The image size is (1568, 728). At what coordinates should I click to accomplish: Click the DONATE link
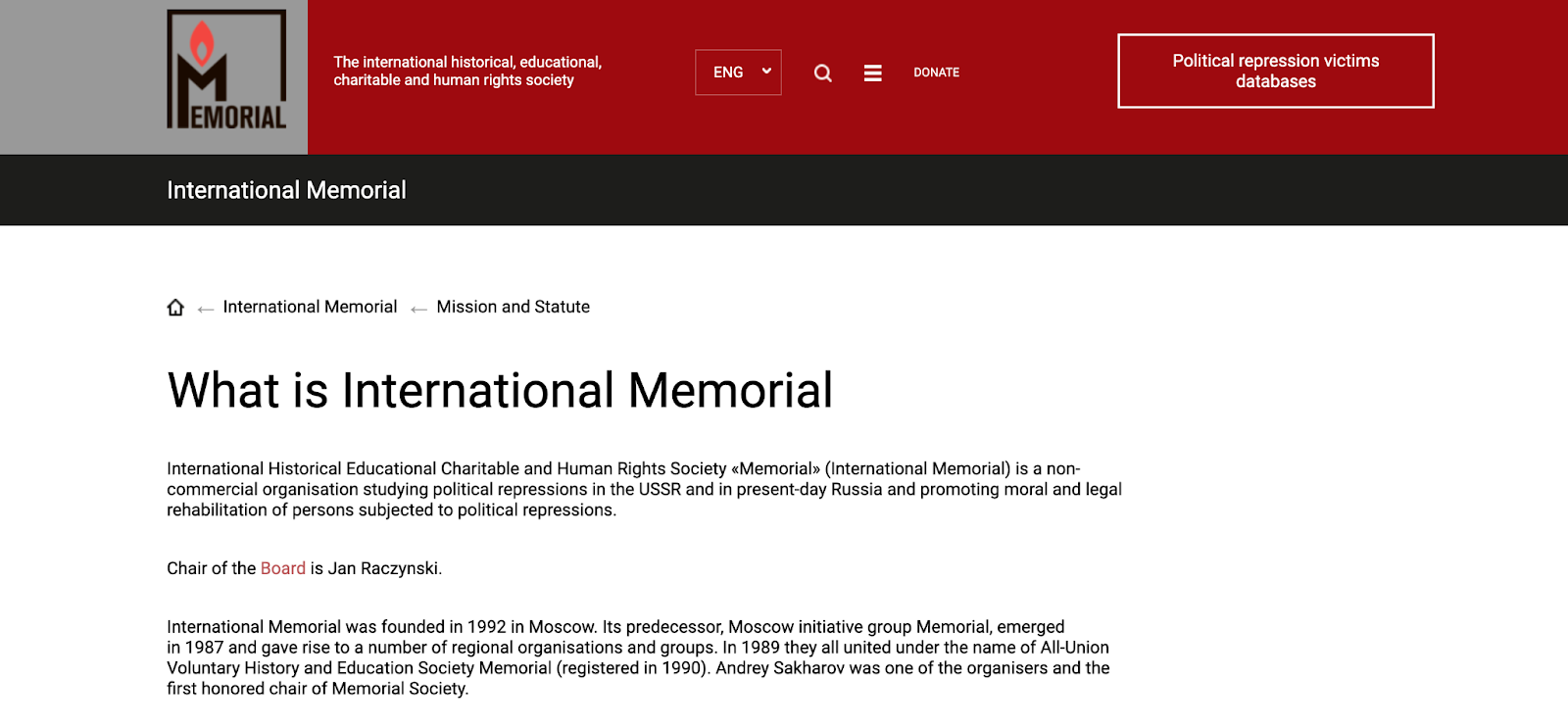[936, 73]
